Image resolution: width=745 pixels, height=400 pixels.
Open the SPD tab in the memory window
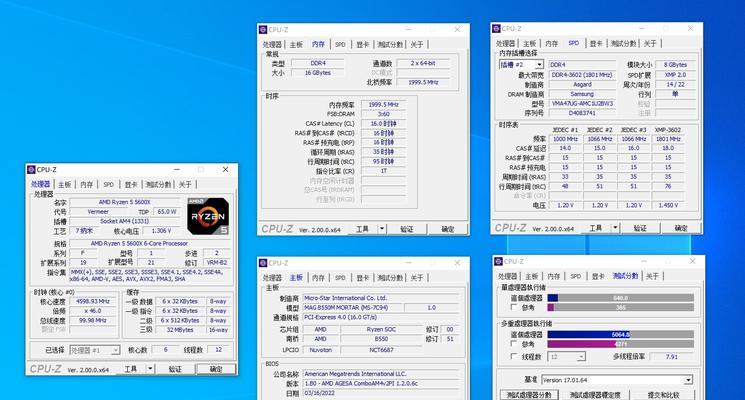[x=340, y=44]
